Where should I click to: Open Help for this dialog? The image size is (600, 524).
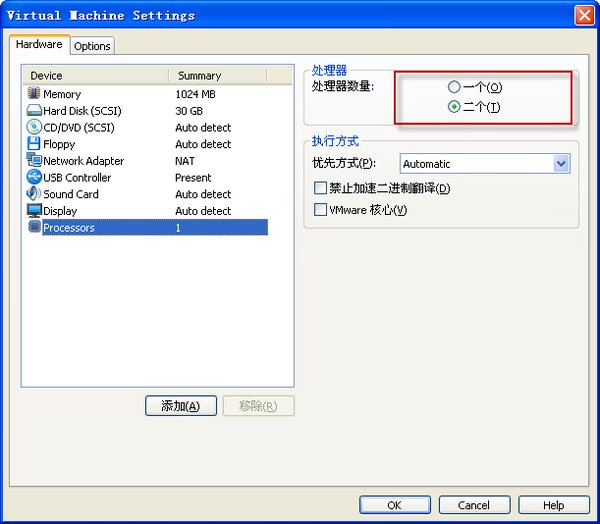pos(554,505)
